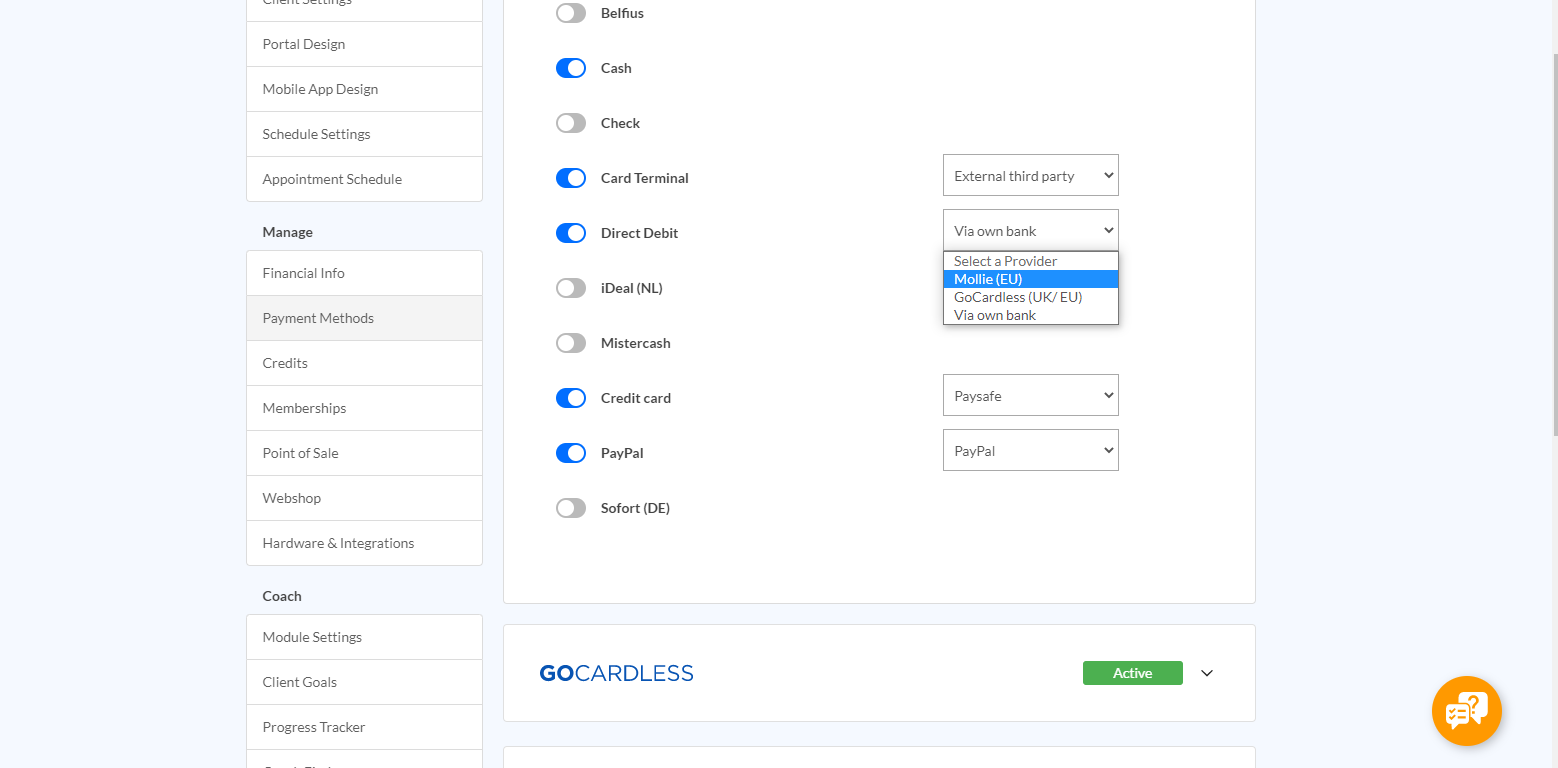1558x768 pixels.
Task: Click the green Active button
Action: [1132, 672]
